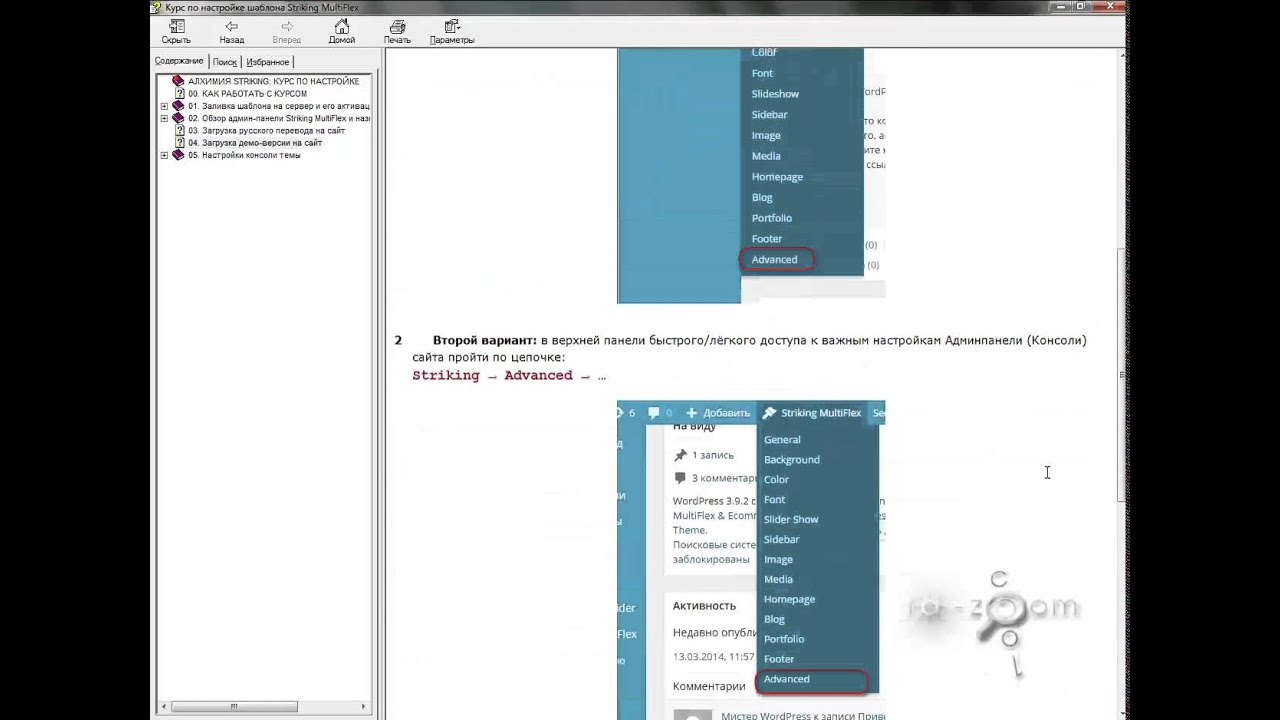Viewport: 1280px width, 720px height.
Task: Click the 'Второй вариант:' bold text
Action: [485, 340]
